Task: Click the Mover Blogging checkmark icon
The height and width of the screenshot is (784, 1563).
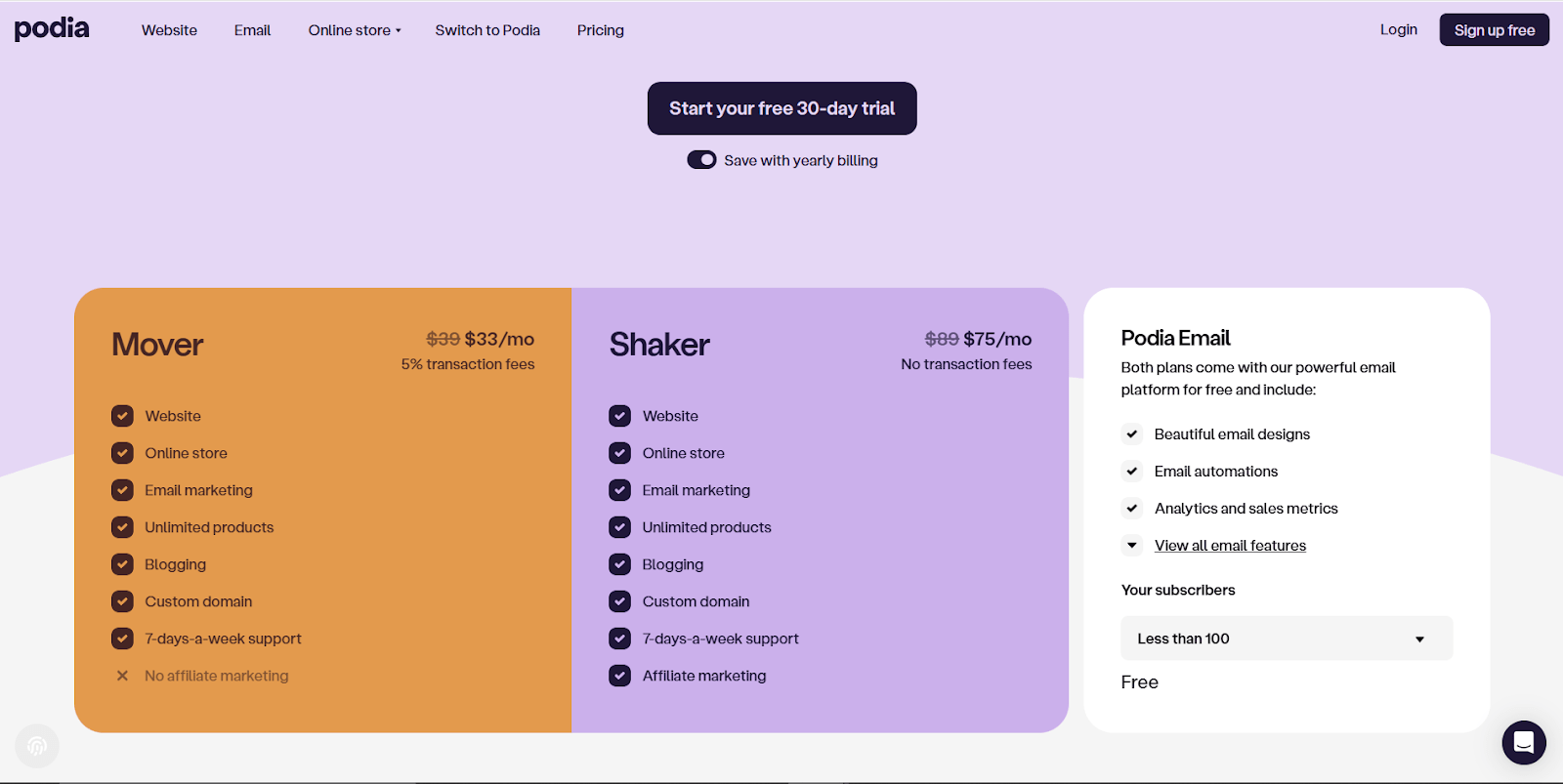Action: (122, 564)
